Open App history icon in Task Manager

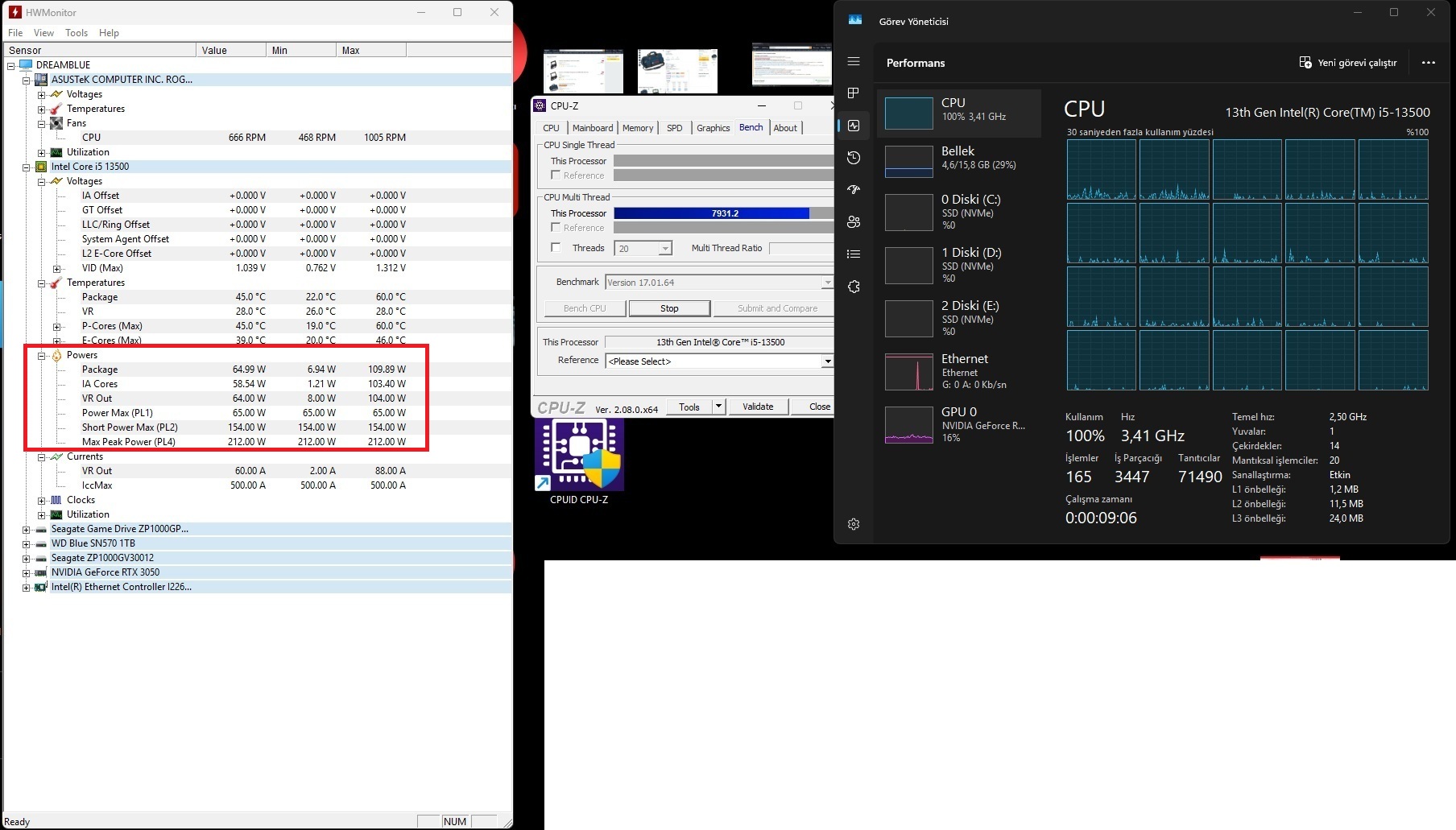(854, 158)
